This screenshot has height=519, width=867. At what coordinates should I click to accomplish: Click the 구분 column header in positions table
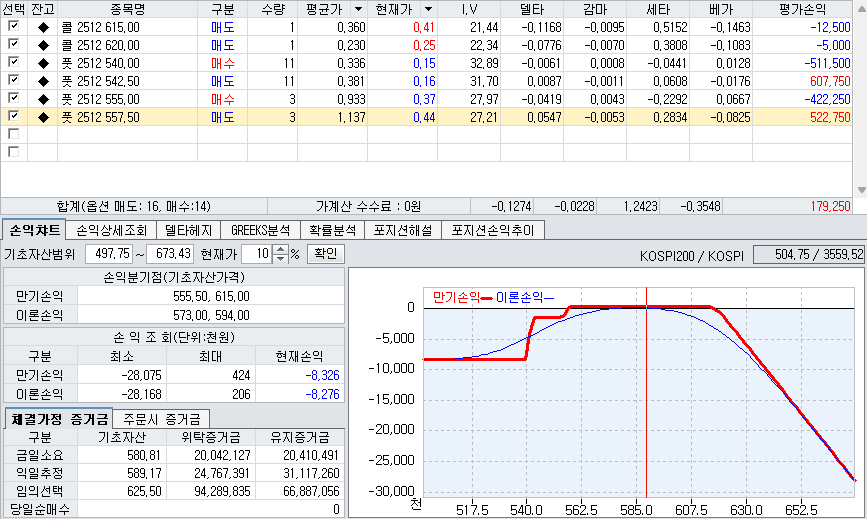(223, 9)
